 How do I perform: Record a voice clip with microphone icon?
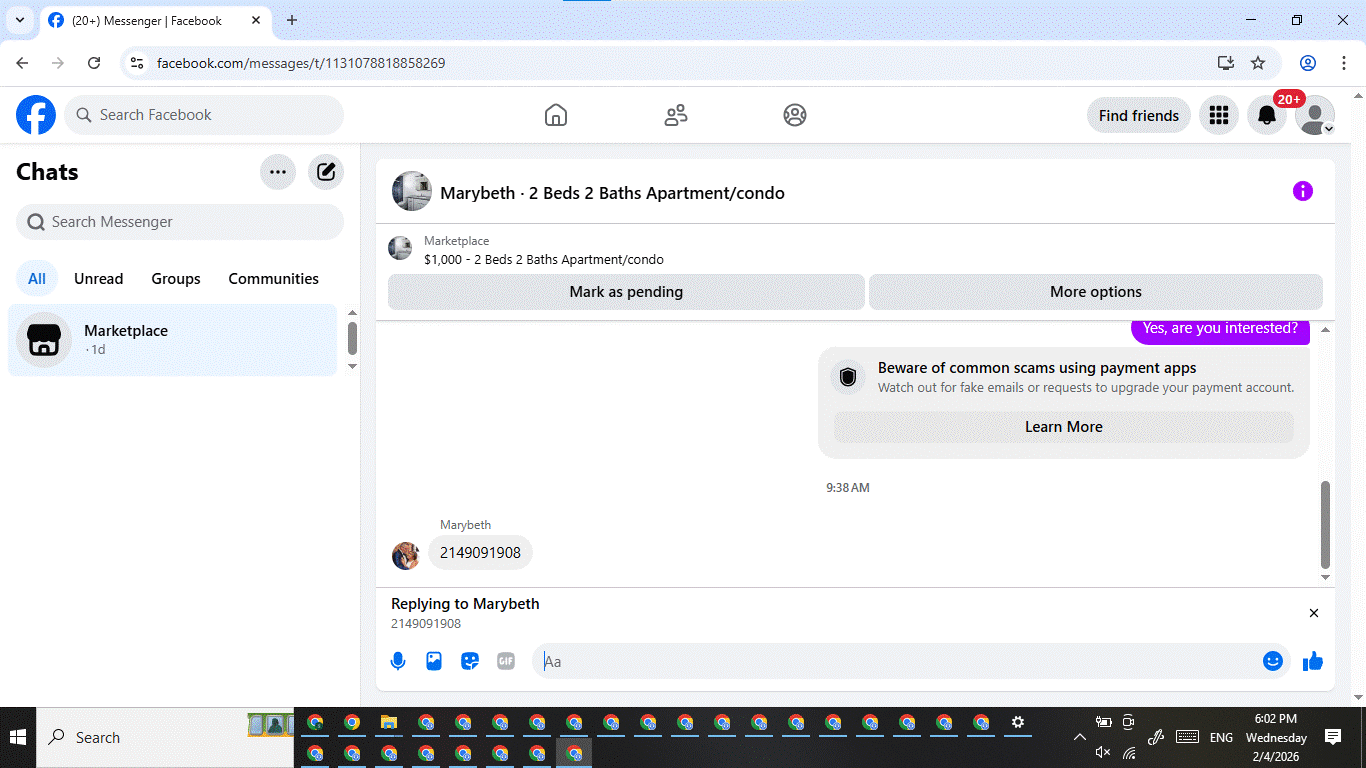click(398, 661)
